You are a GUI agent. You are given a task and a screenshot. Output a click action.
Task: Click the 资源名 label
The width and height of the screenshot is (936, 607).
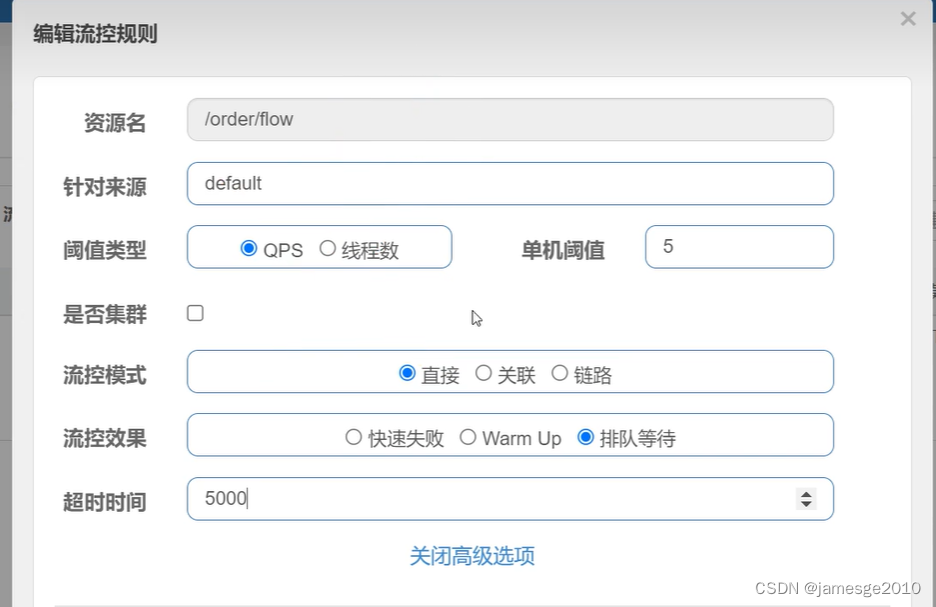pos(115,122)
